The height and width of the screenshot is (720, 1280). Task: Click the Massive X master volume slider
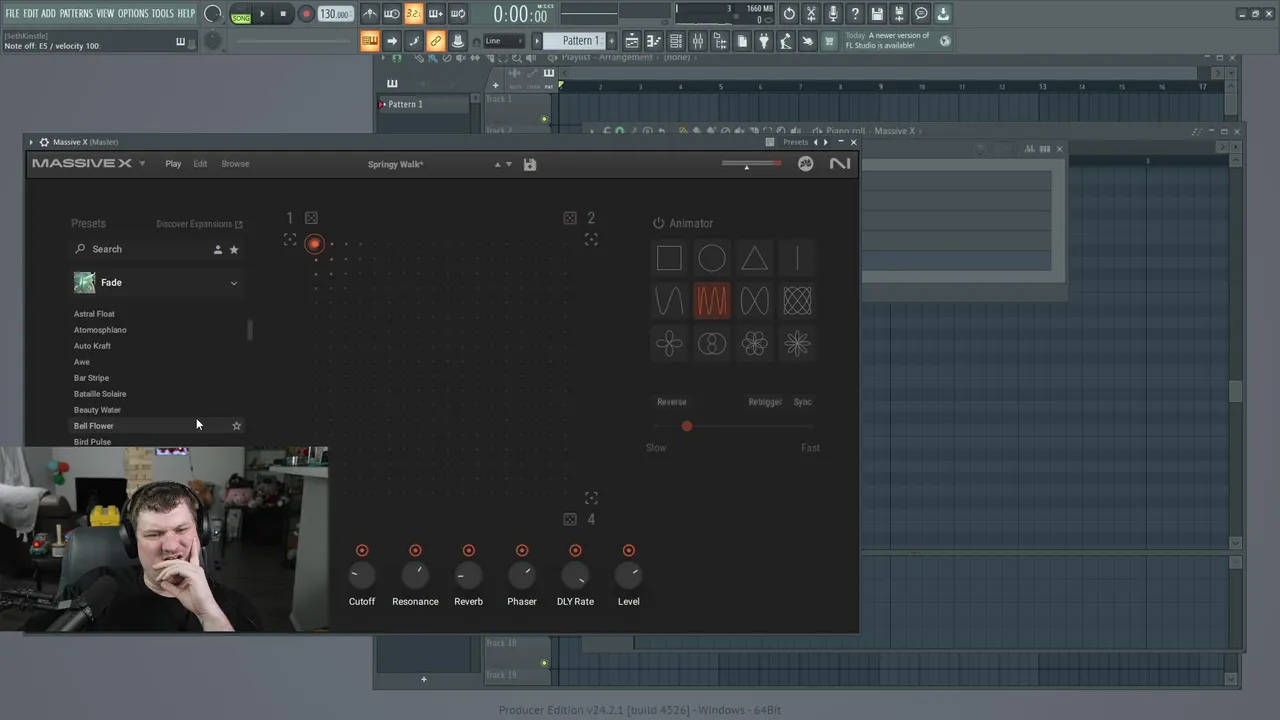tap(751, 164)
